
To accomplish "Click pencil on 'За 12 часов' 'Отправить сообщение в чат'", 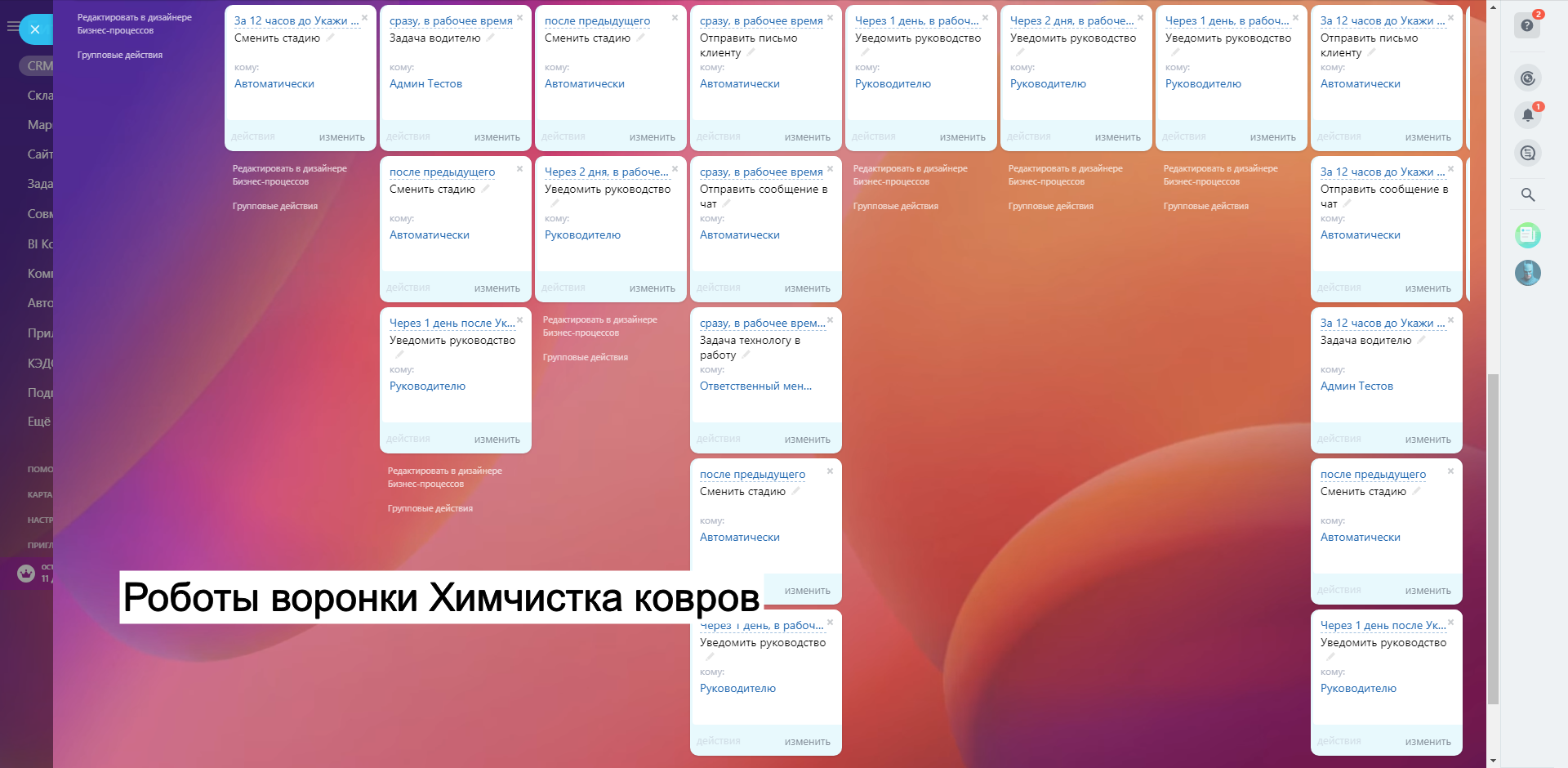I will pyautogui.click(x=1347, y=203).
